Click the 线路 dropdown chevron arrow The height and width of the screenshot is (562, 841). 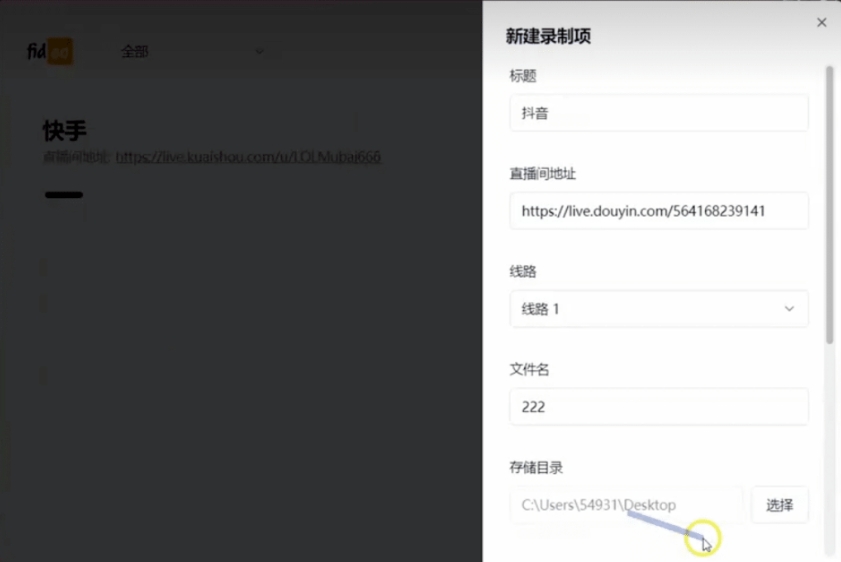789,309
